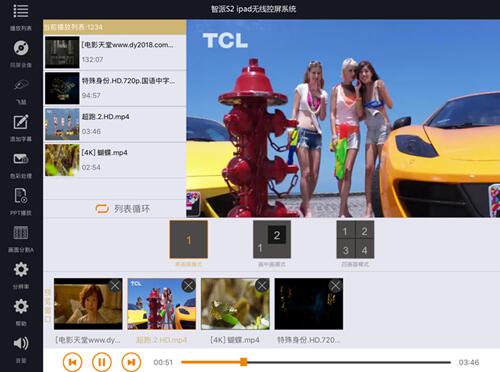The height and width of the screenshot is (372, 500).
Task: Click the butterfly video thumbnail at bottom
Action: point(235,304)
